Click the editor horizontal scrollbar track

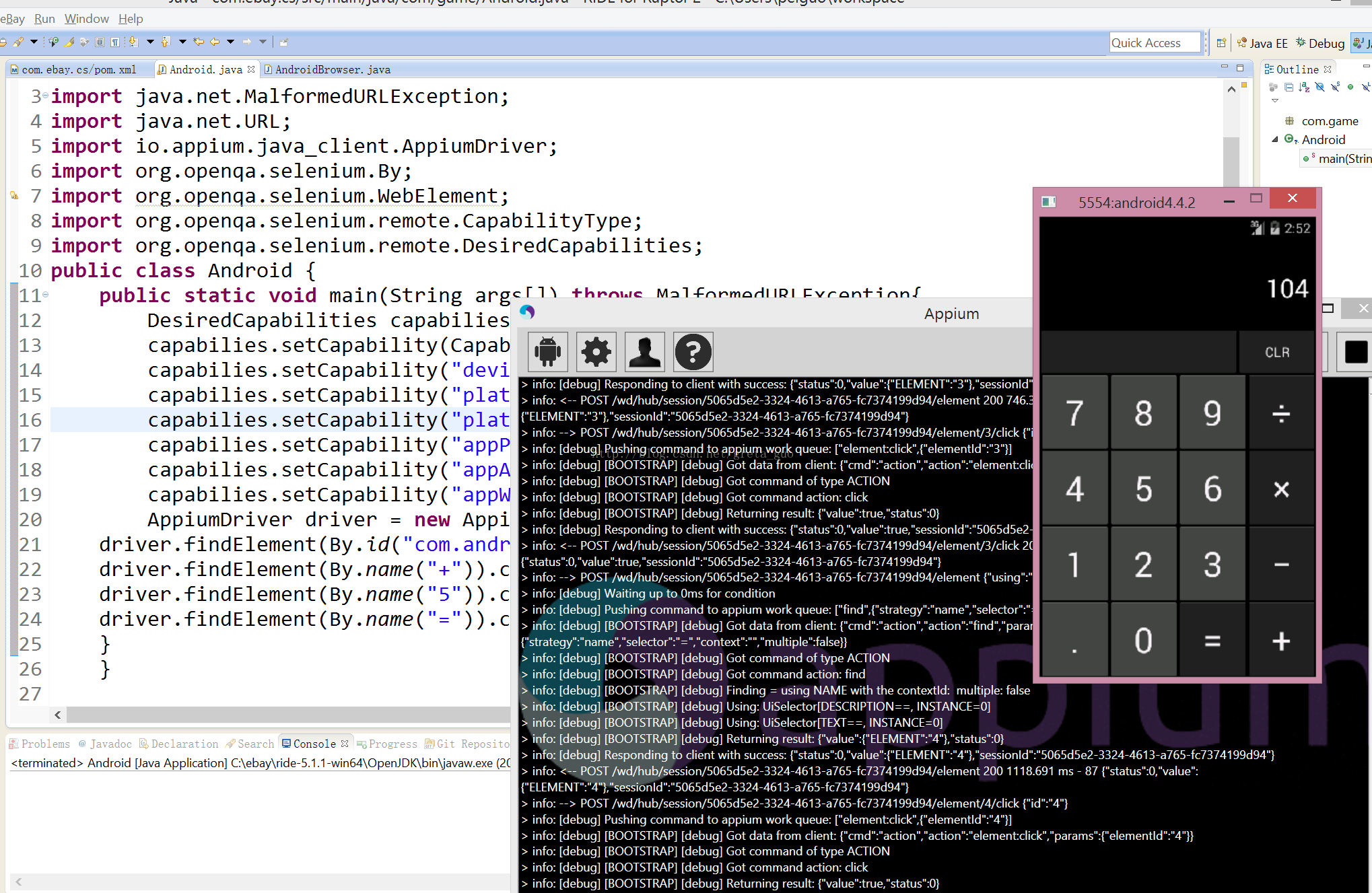[287, 714]
